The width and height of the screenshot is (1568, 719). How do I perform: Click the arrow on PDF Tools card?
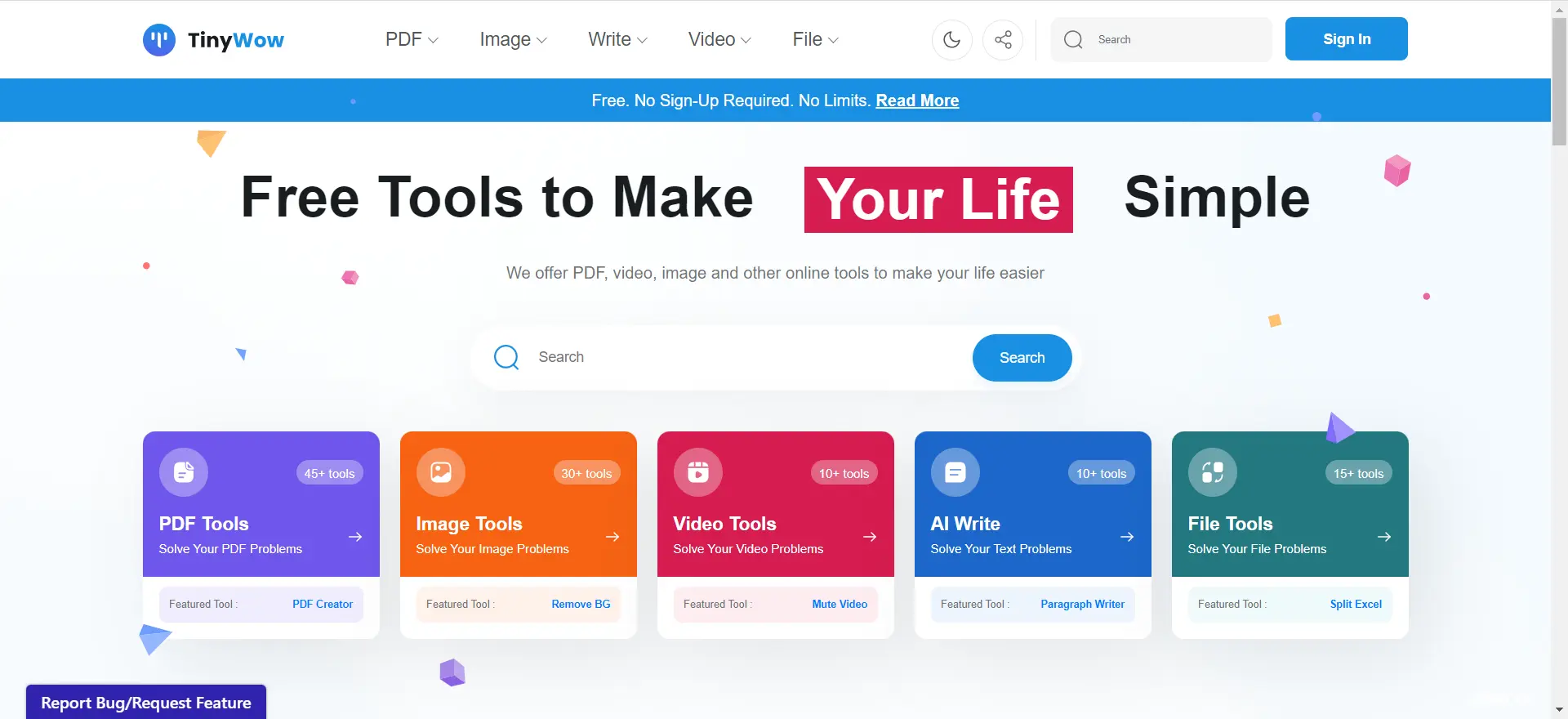coord(355,537)
